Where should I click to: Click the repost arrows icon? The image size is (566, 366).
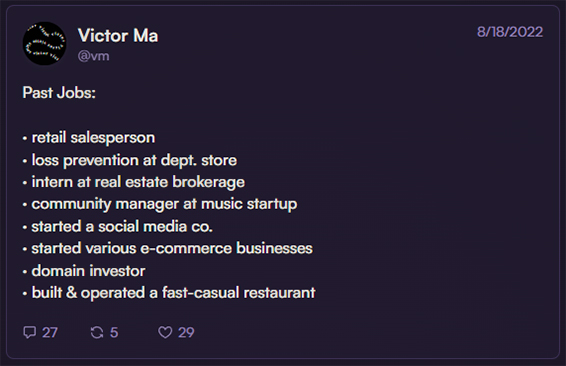point(97,332)
